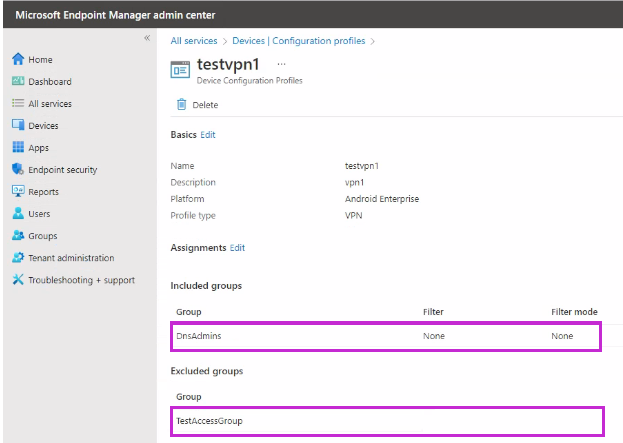Image resolution: width=623 pixels, height=443 pixels.
Task: Click the All services list icon
Action: coord(18,103)
